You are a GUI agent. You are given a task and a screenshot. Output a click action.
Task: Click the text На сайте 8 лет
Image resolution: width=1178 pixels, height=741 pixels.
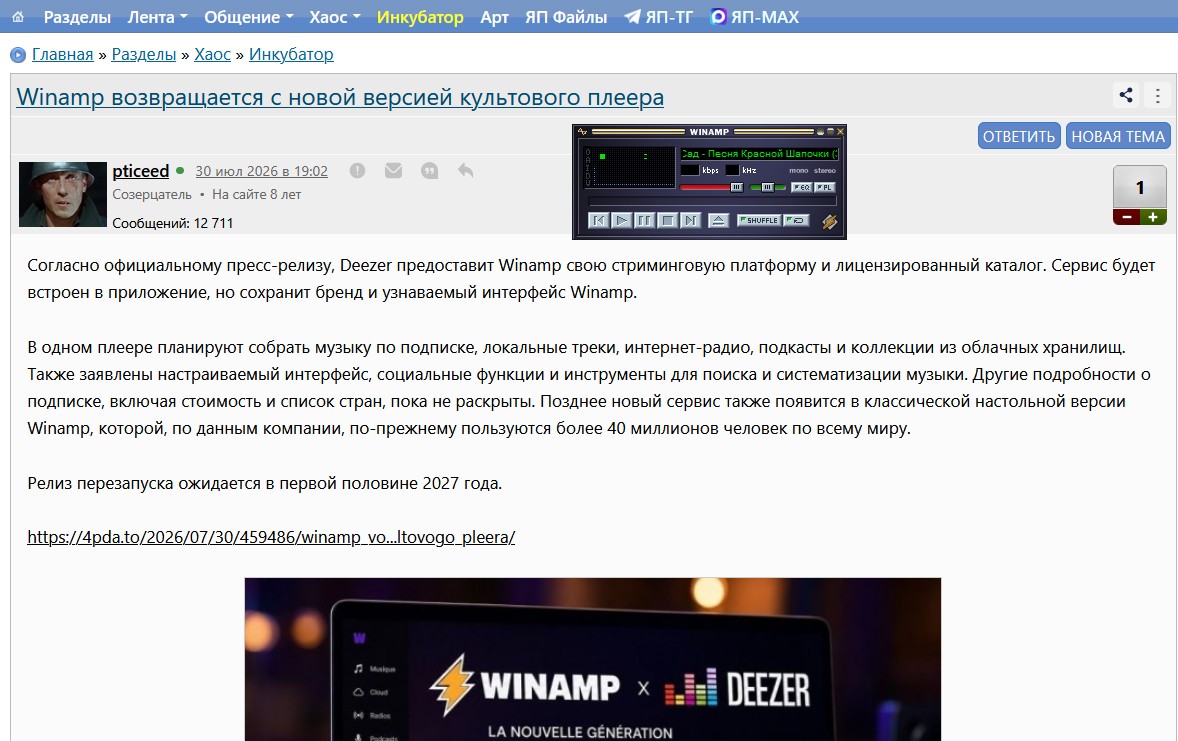coord(257,195)
